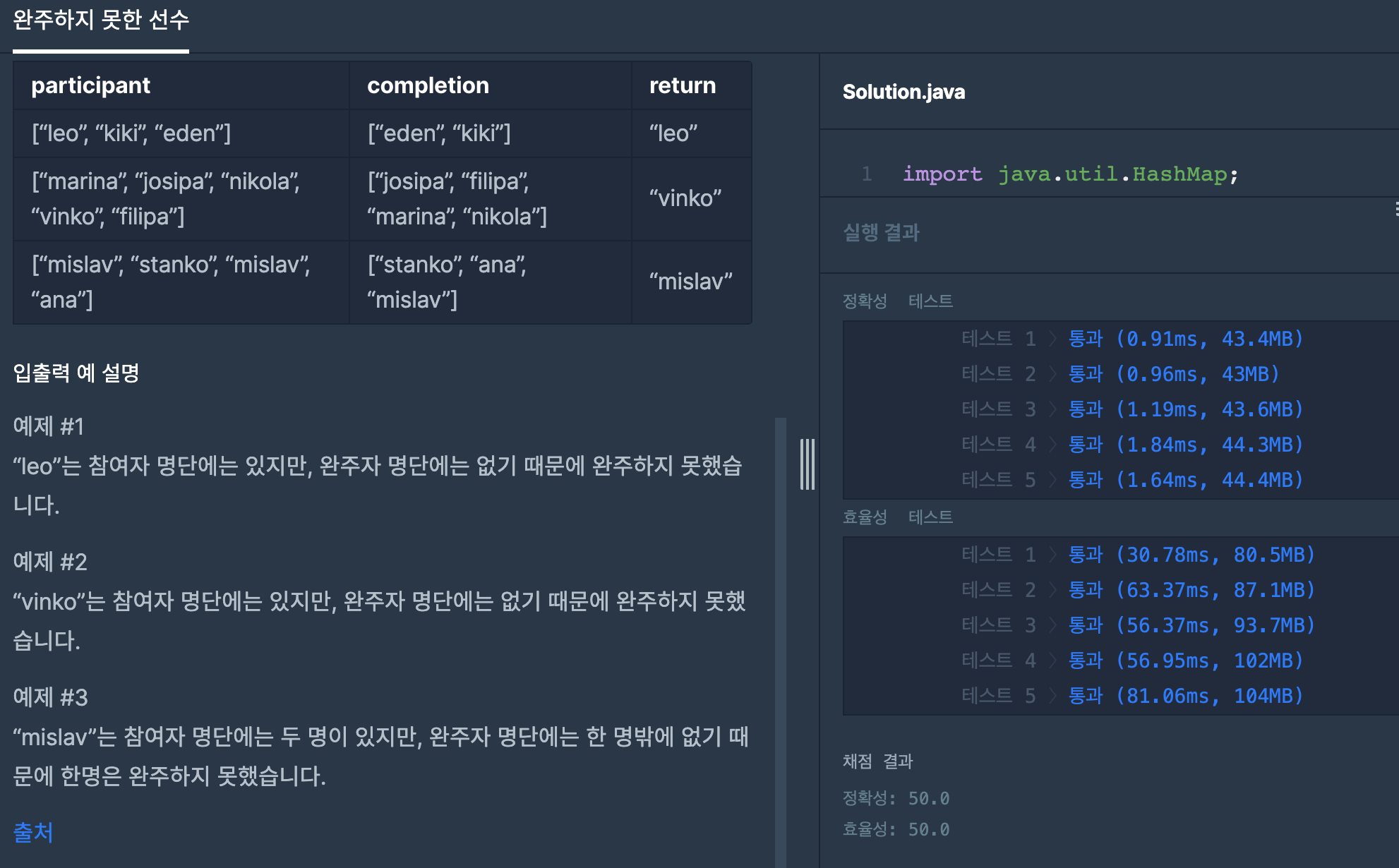Click the "vinko" return cell in table

pyautogui.click(x=685, y=199)
